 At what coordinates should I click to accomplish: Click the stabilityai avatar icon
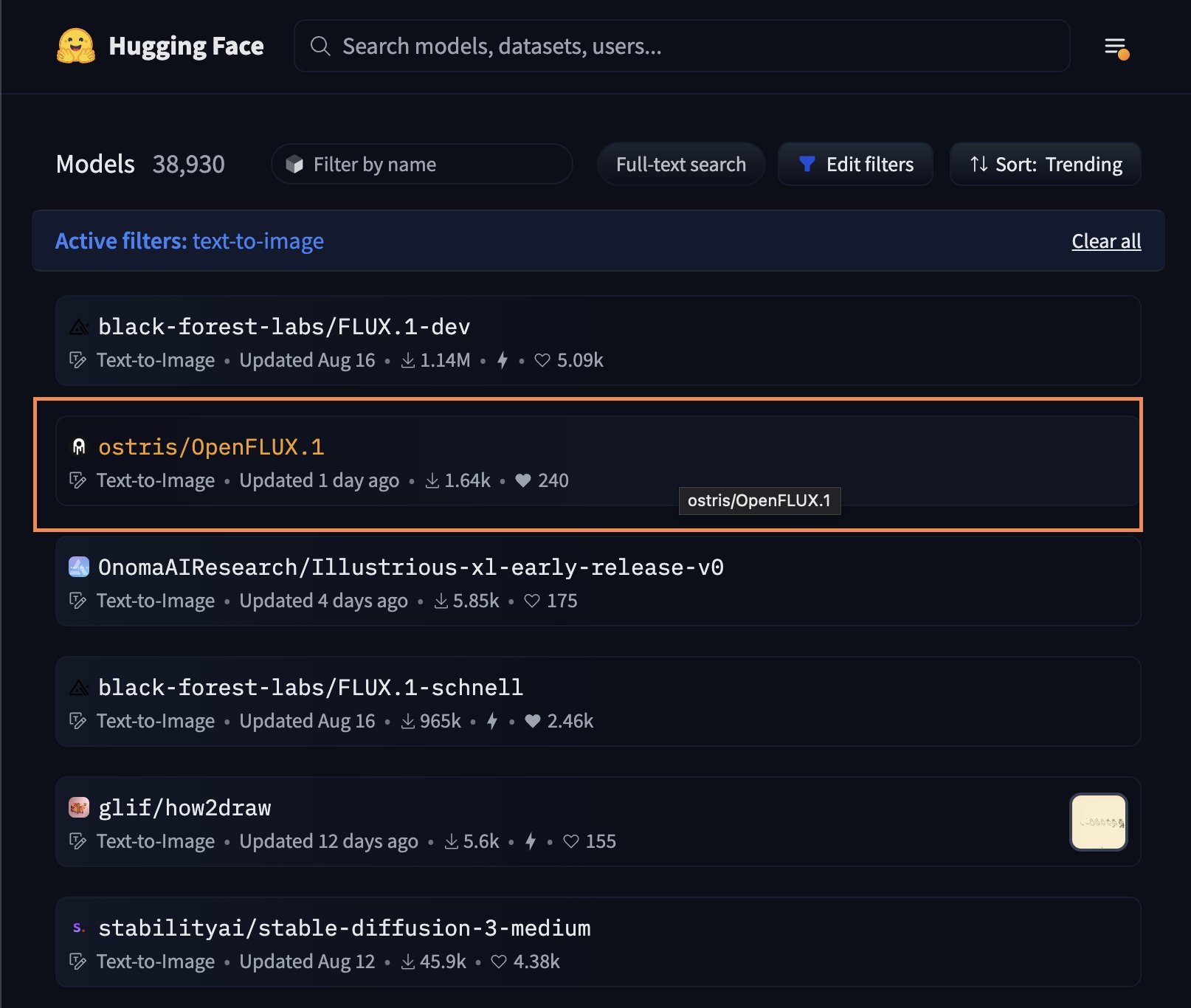(x=79, y=928)
